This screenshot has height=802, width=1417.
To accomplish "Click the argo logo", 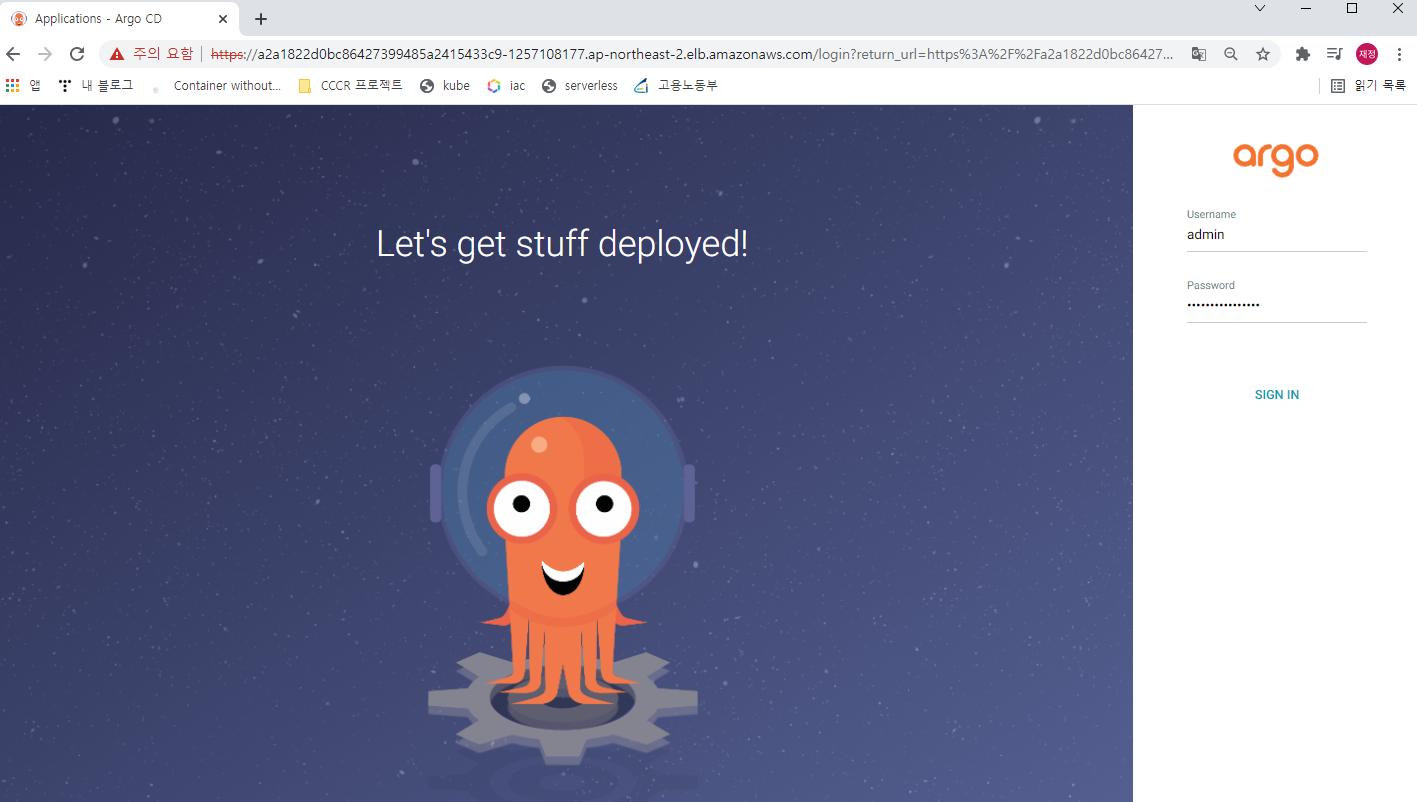I will [1275, 158].
